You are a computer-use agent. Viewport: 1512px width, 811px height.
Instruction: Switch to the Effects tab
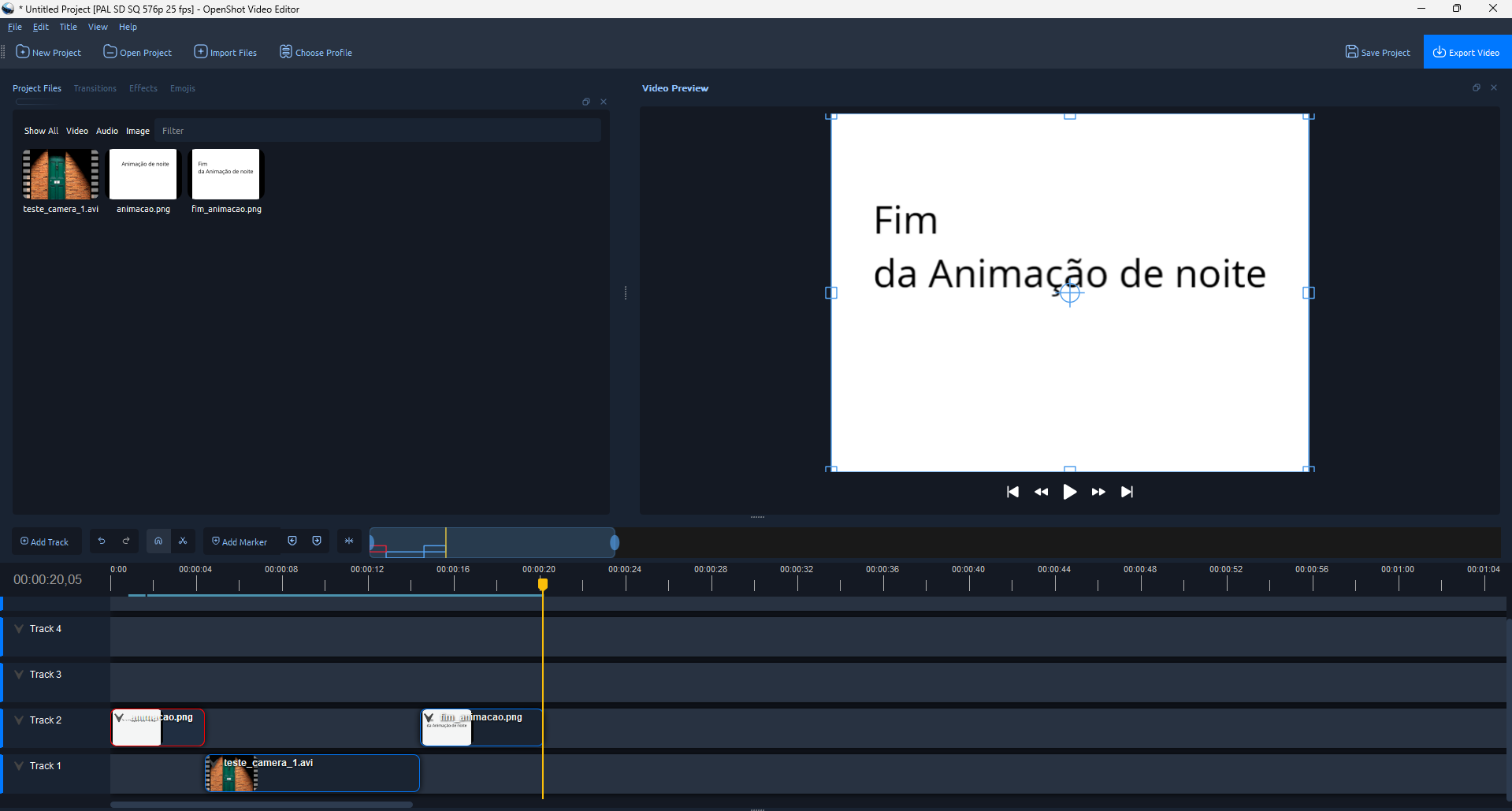[143, 88]
